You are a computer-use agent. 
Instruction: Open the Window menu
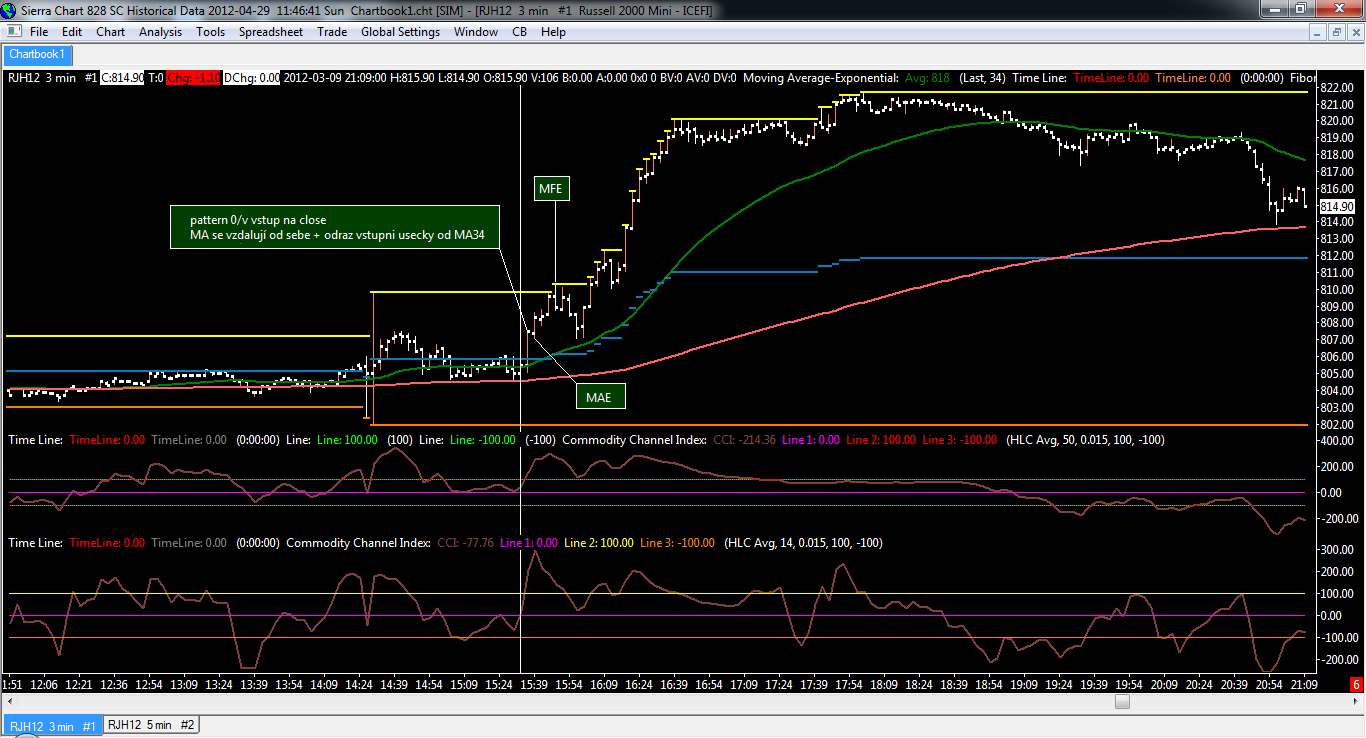476,32
